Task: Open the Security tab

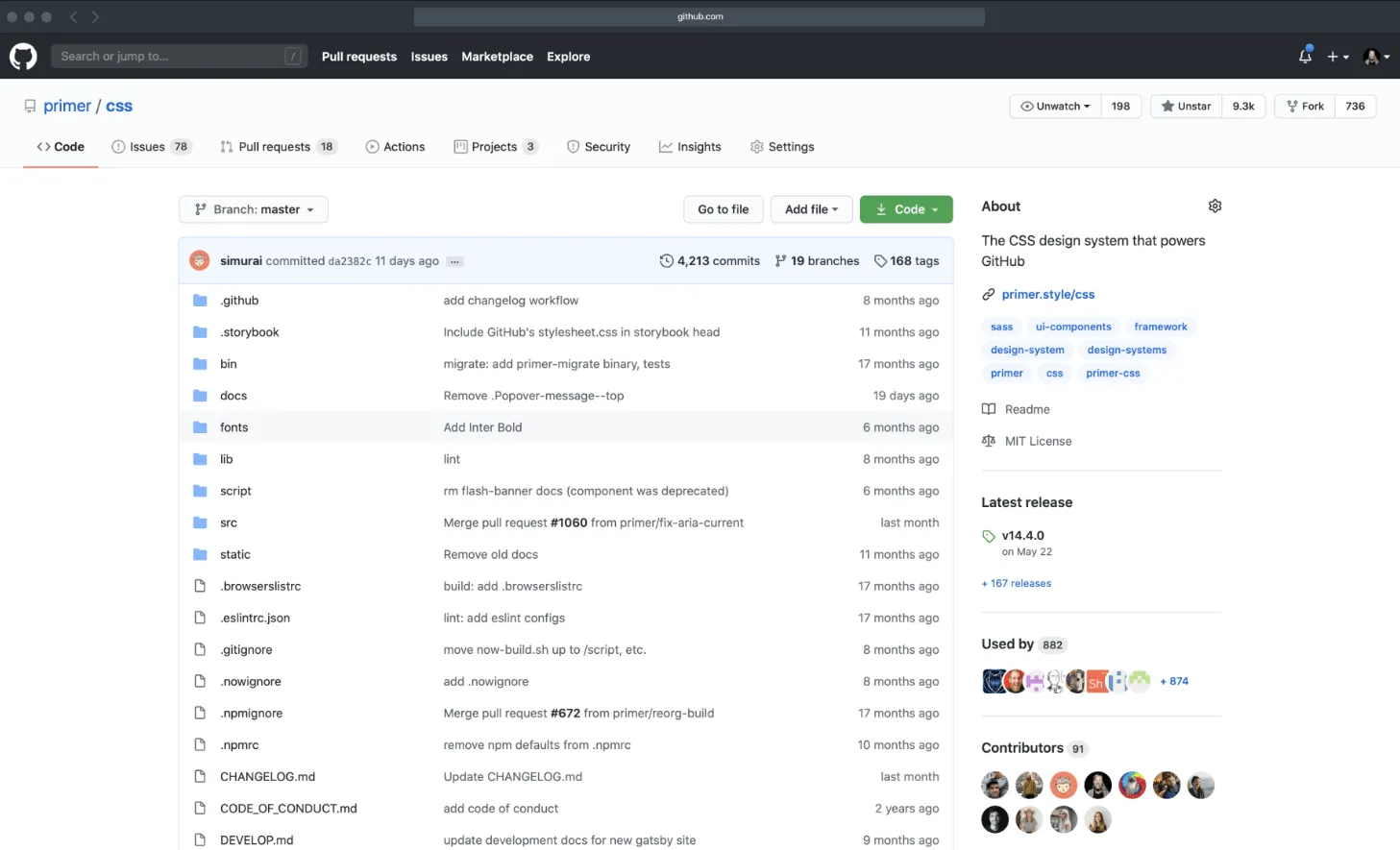Action: pyautogui.click(x=599, y=147)
